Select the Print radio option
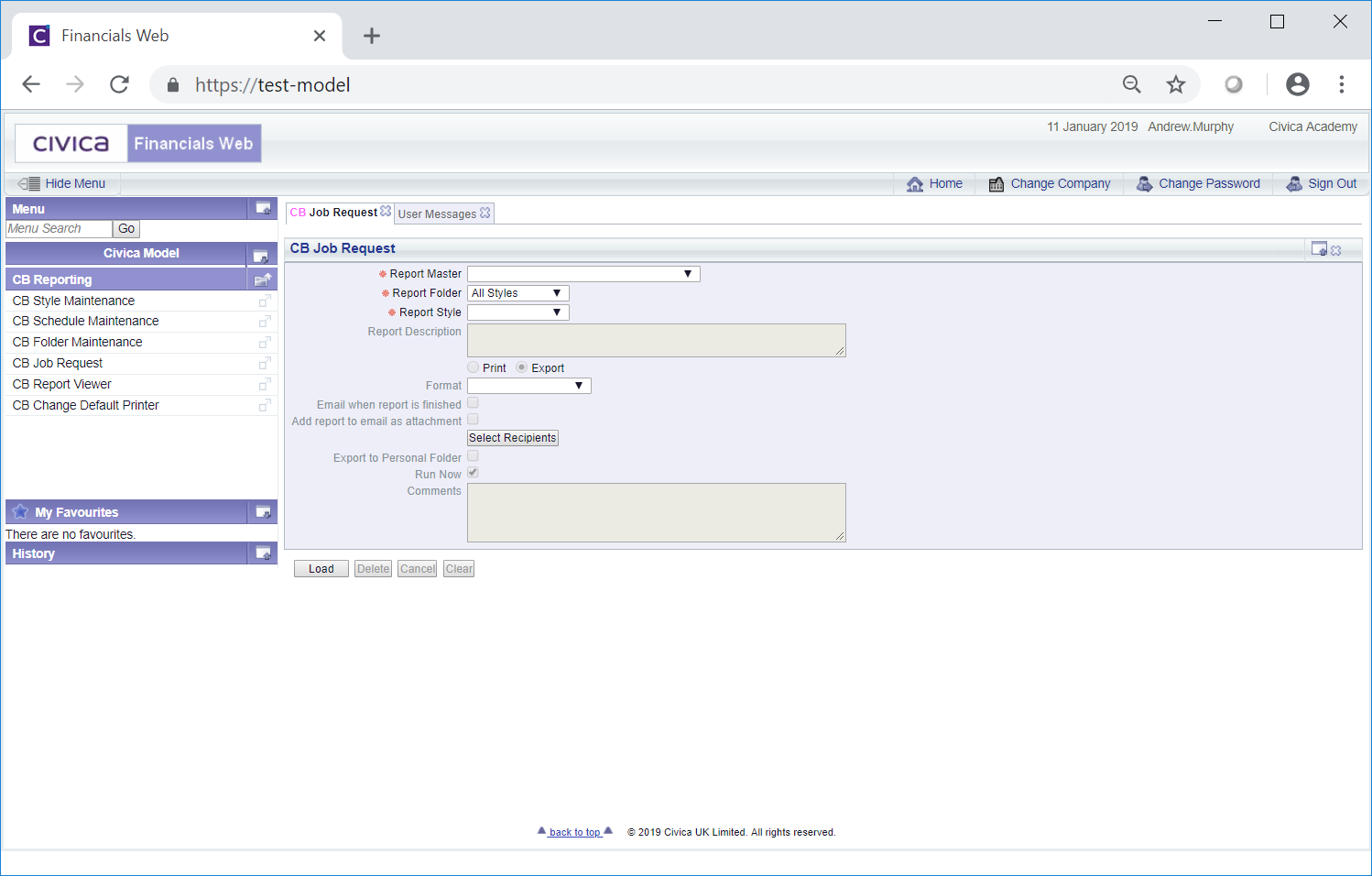Screen dimensions: 1372x876 coord(474,367)
